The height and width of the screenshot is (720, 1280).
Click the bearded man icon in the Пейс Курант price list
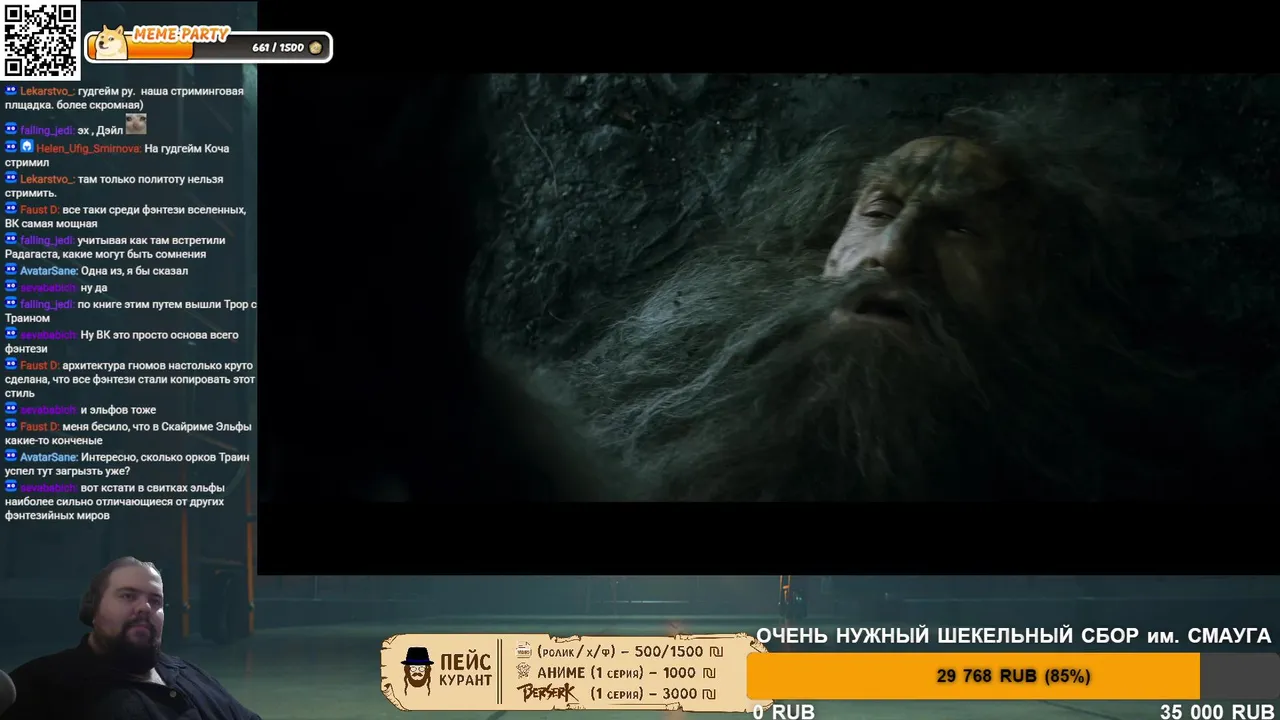[x=417, y=670]
